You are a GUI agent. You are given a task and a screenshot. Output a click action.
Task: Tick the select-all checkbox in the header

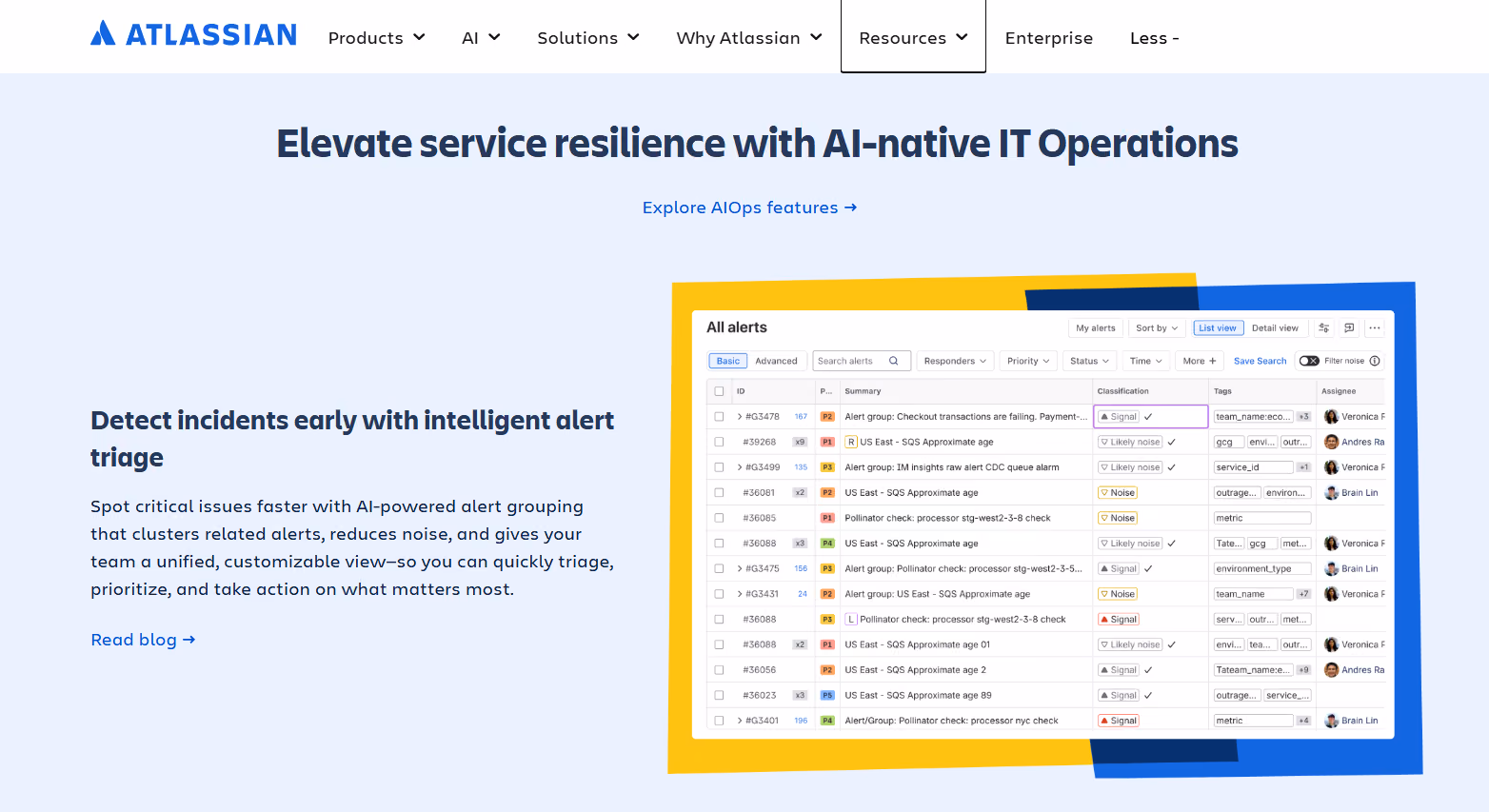(x=719, y=391)
